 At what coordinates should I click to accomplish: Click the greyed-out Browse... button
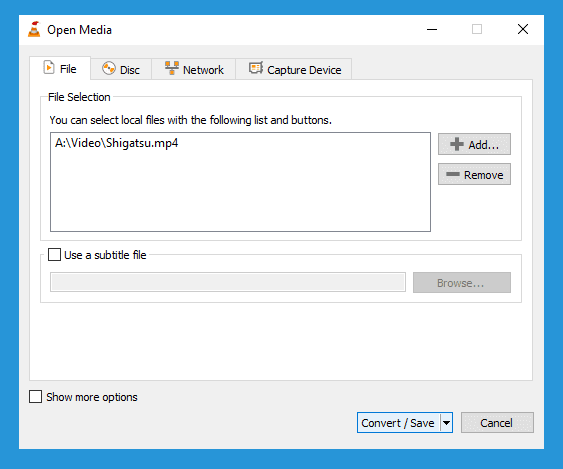click(x=462, y=283)
